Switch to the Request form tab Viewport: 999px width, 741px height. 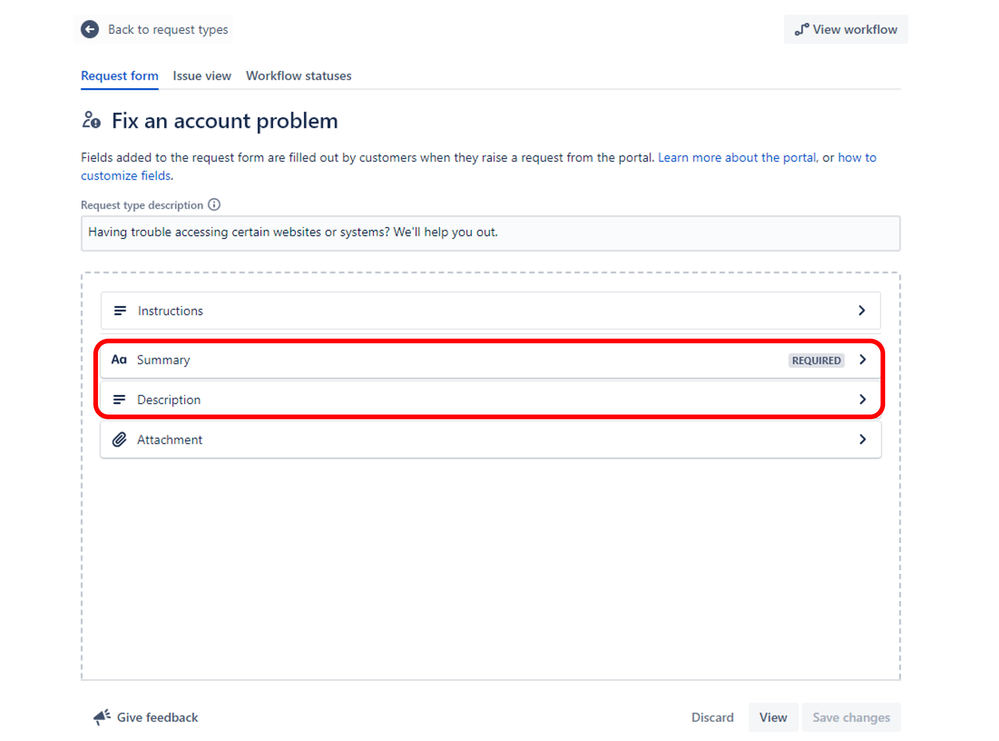120,76
